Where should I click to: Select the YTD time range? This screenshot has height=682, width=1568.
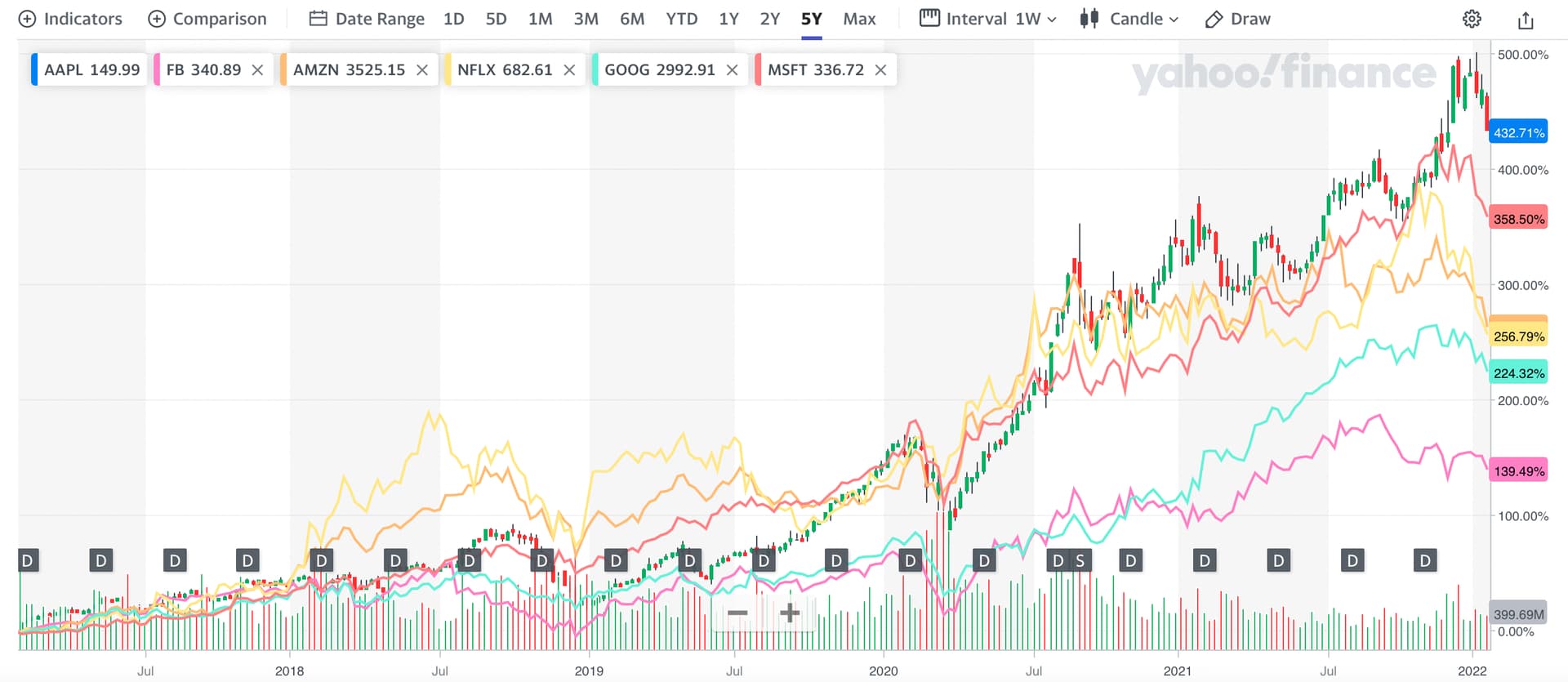(681, 19)
